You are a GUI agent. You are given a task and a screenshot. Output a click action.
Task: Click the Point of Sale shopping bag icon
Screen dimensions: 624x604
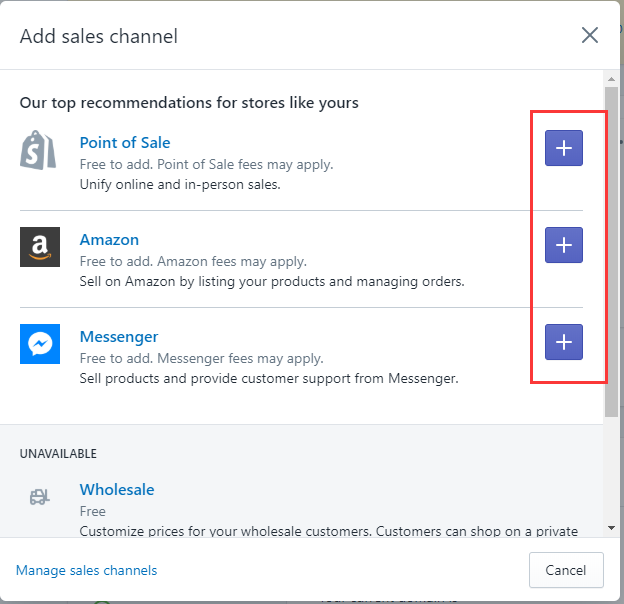point(39,150)
